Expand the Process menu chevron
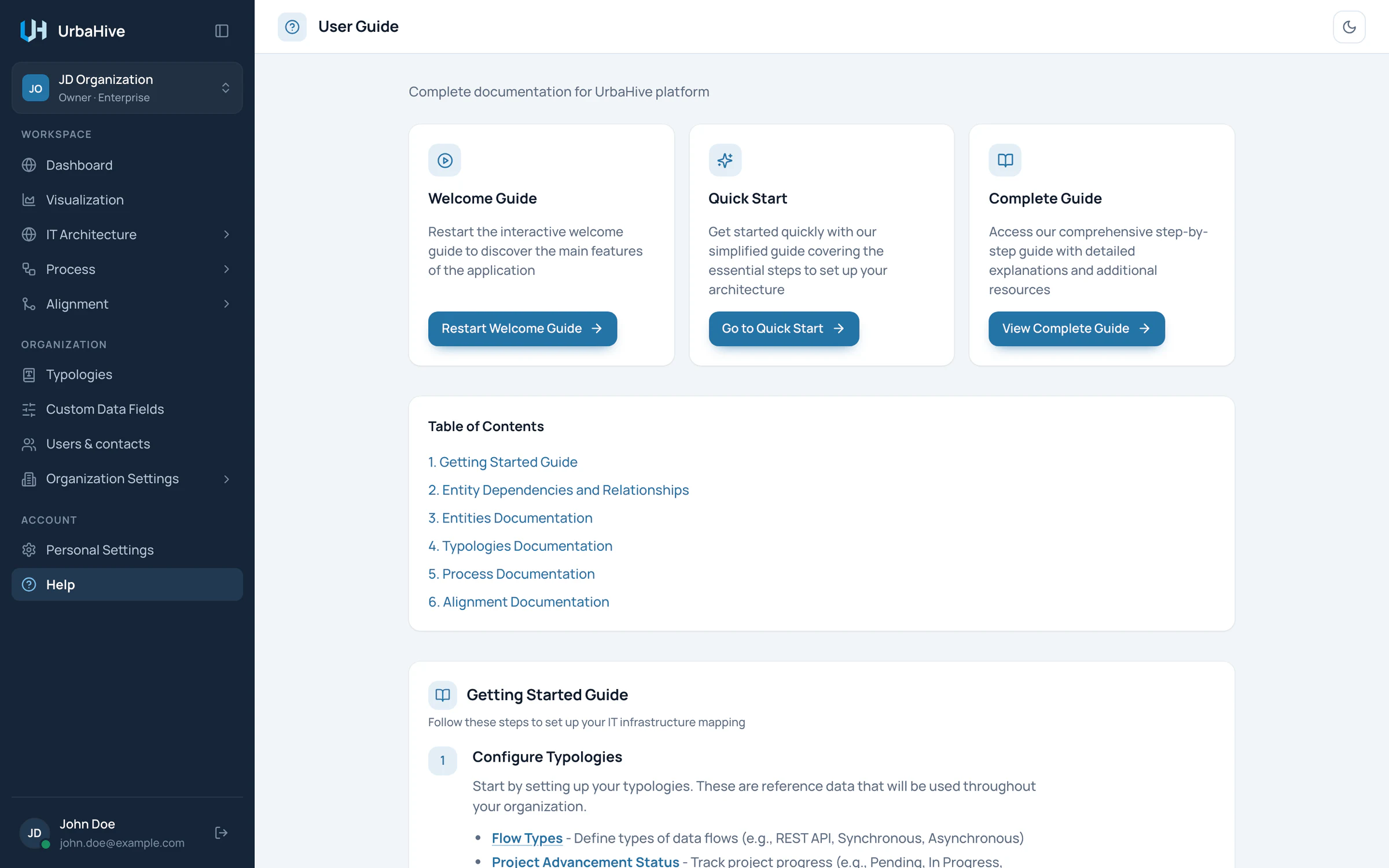 point(226,269)
